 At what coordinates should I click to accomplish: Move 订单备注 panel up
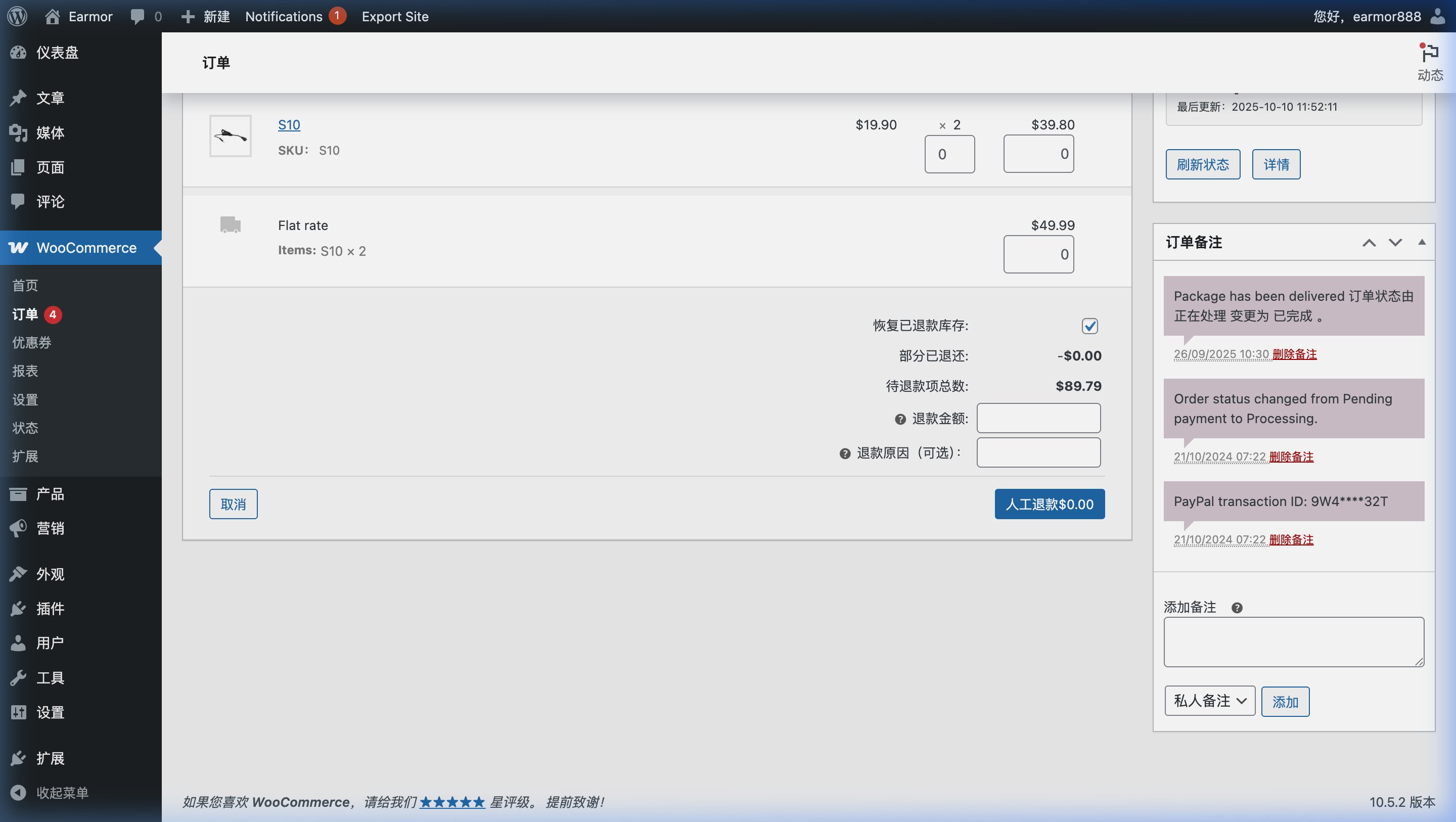[x=1369, y=243]
